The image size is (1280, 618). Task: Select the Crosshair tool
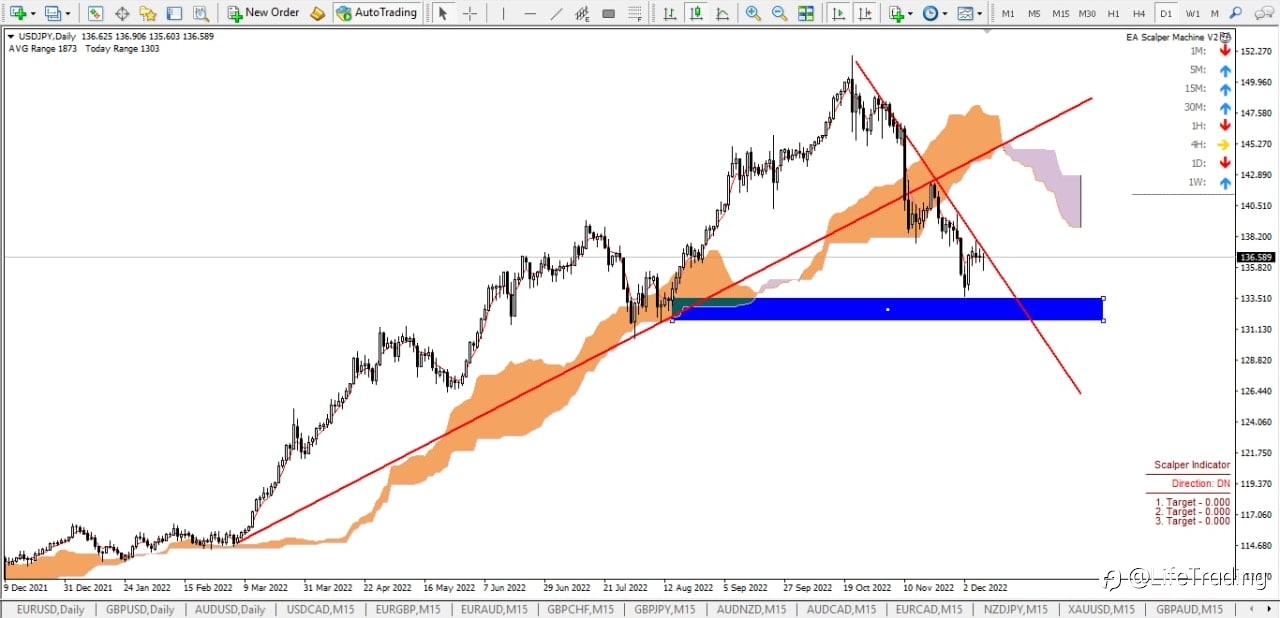469,13
